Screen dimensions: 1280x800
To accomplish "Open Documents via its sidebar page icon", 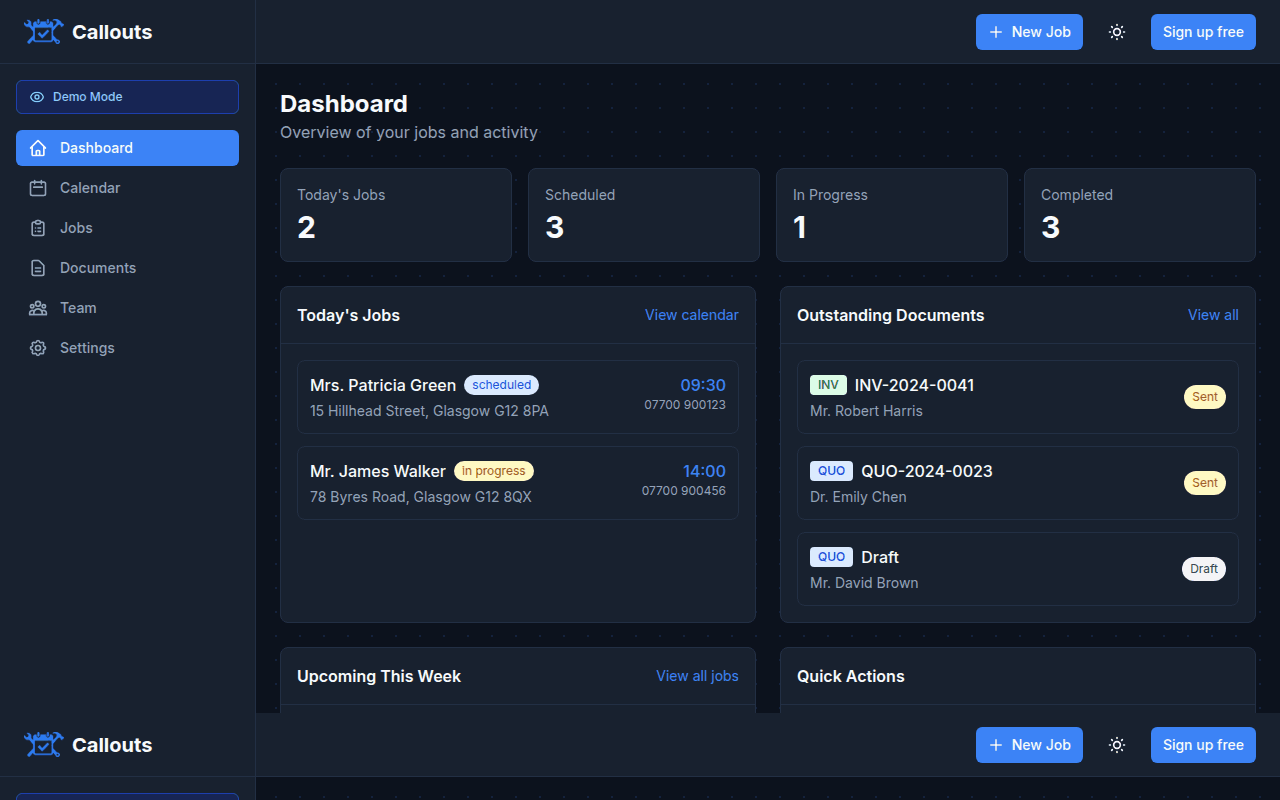I will [x=38, y=268].
